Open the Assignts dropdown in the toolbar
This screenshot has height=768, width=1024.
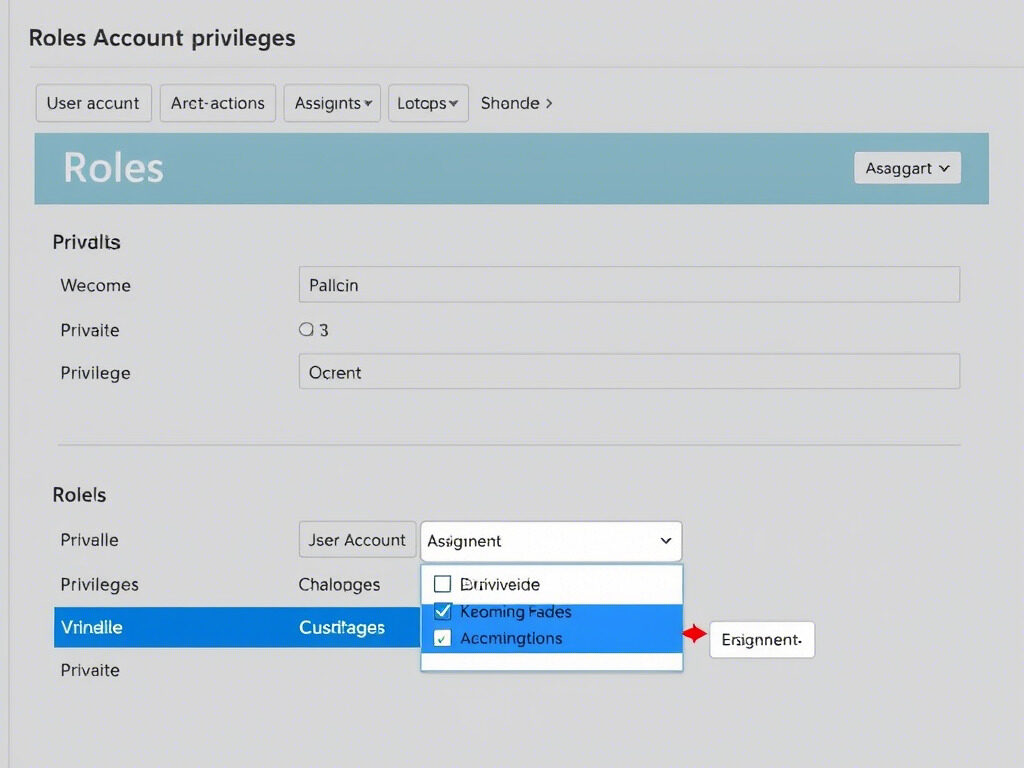[334, 103]
